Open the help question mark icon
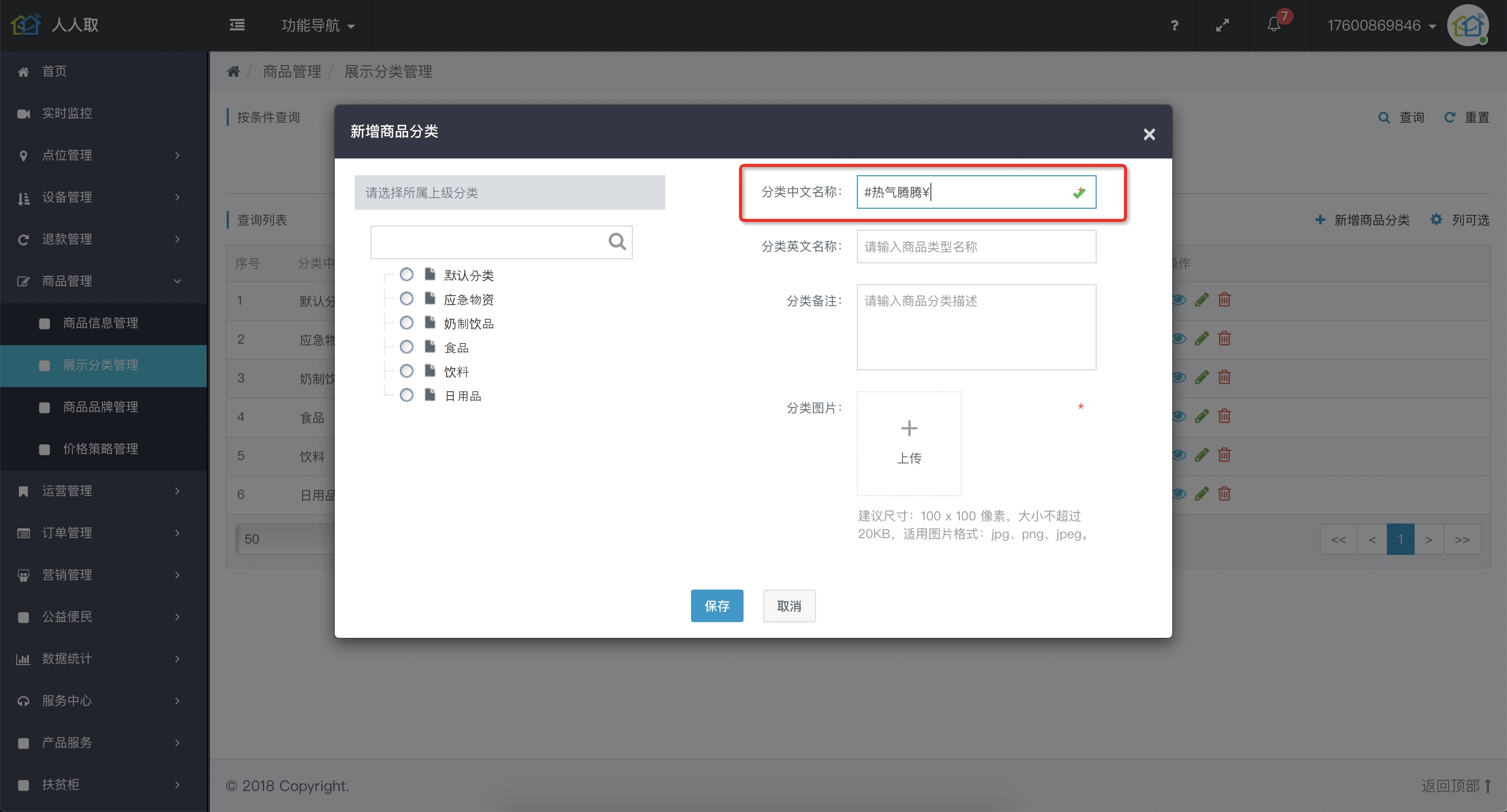 (x=1174, y=26)
